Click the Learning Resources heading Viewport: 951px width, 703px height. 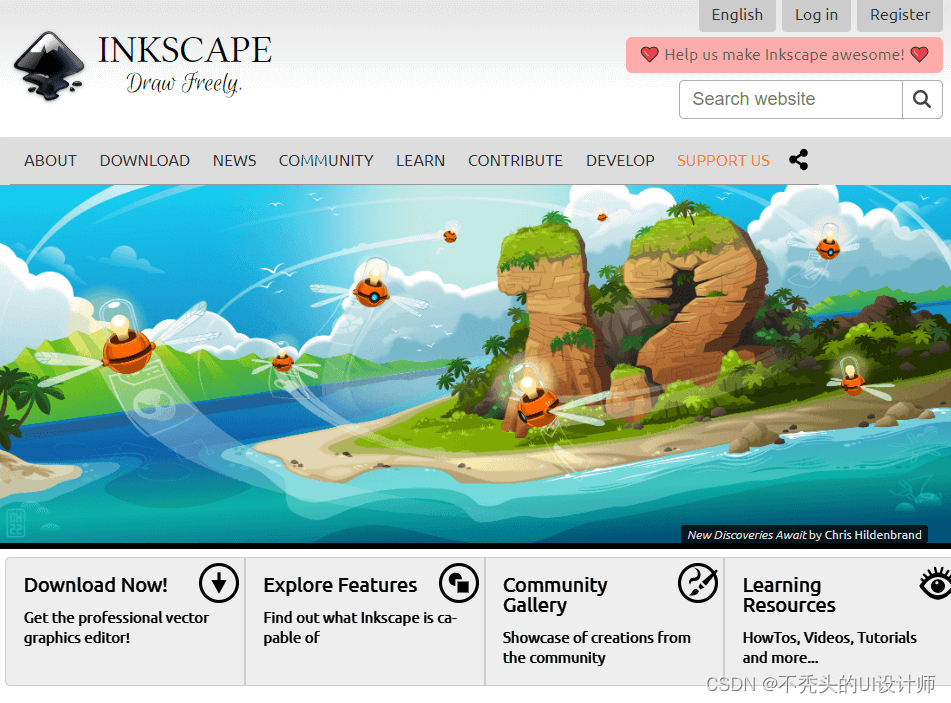tap(789, 594)
